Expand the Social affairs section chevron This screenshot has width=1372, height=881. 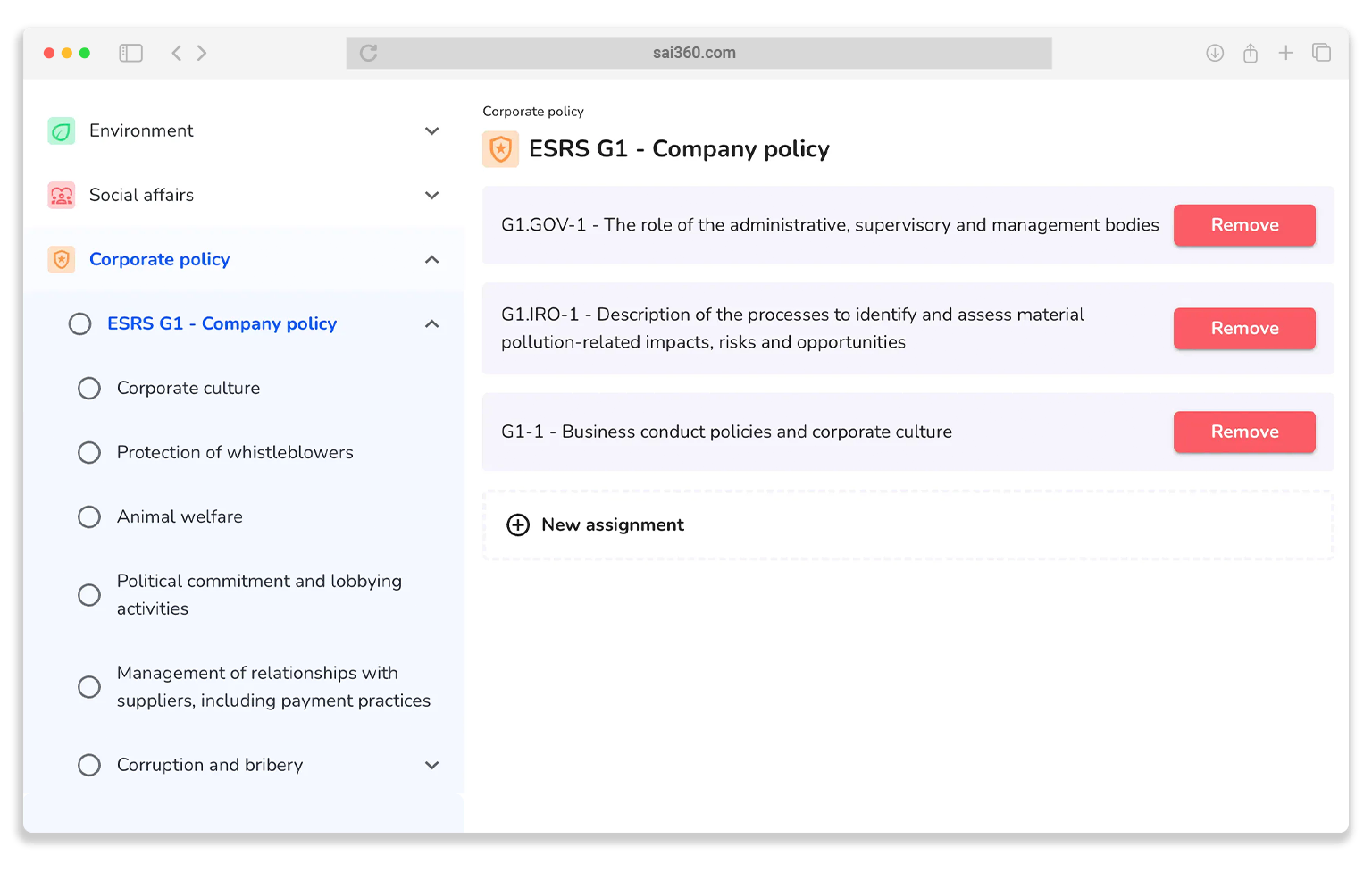(x=432, y=196)
